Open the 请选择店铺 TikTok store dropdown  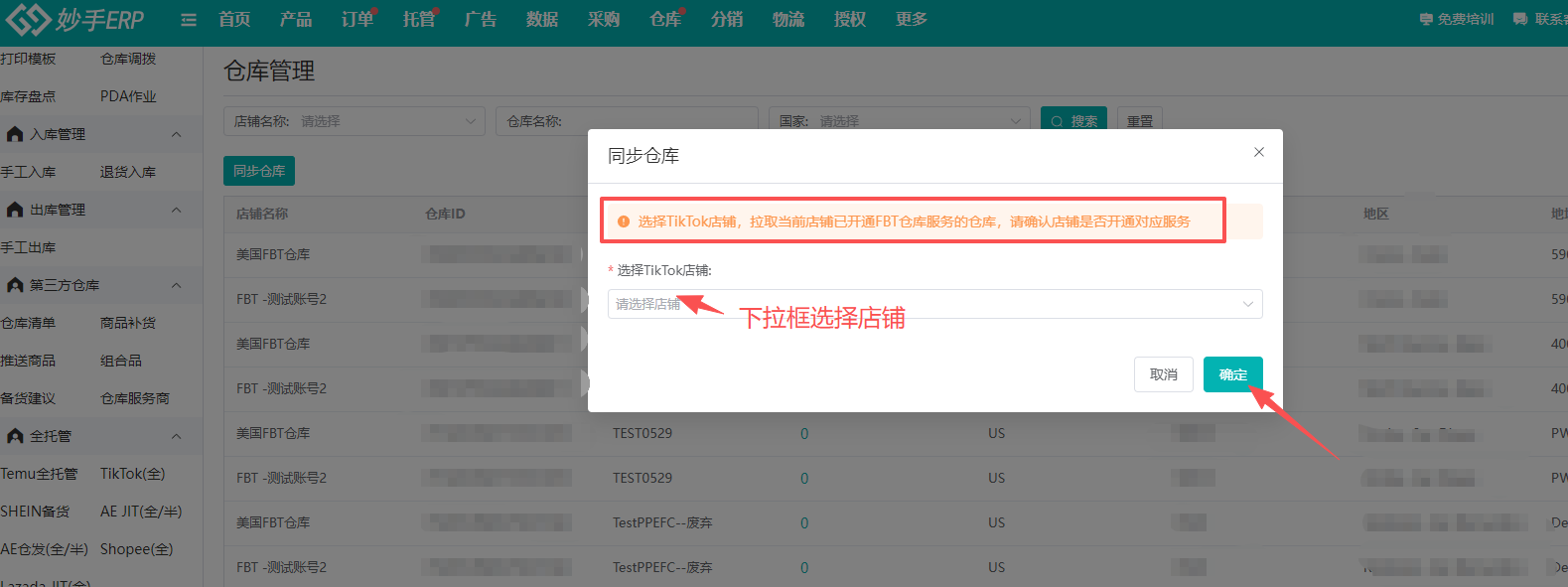[933, 304]
